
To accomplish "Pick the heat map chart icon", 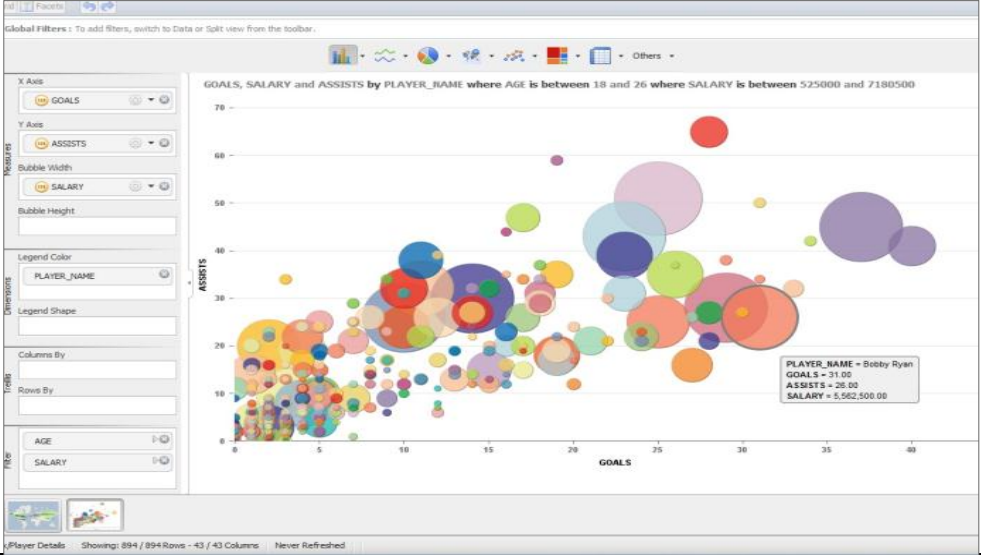I will coord(557,56).
